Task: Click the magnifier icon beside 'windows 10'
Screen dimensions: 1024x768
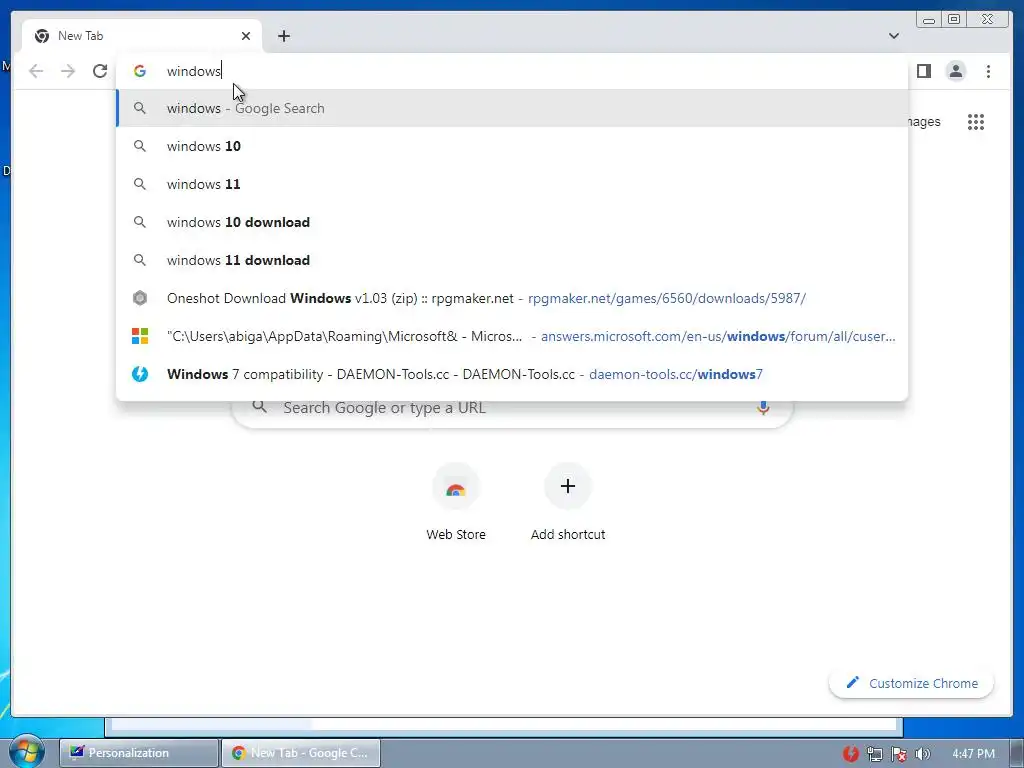Action: [x=140, y=146]
